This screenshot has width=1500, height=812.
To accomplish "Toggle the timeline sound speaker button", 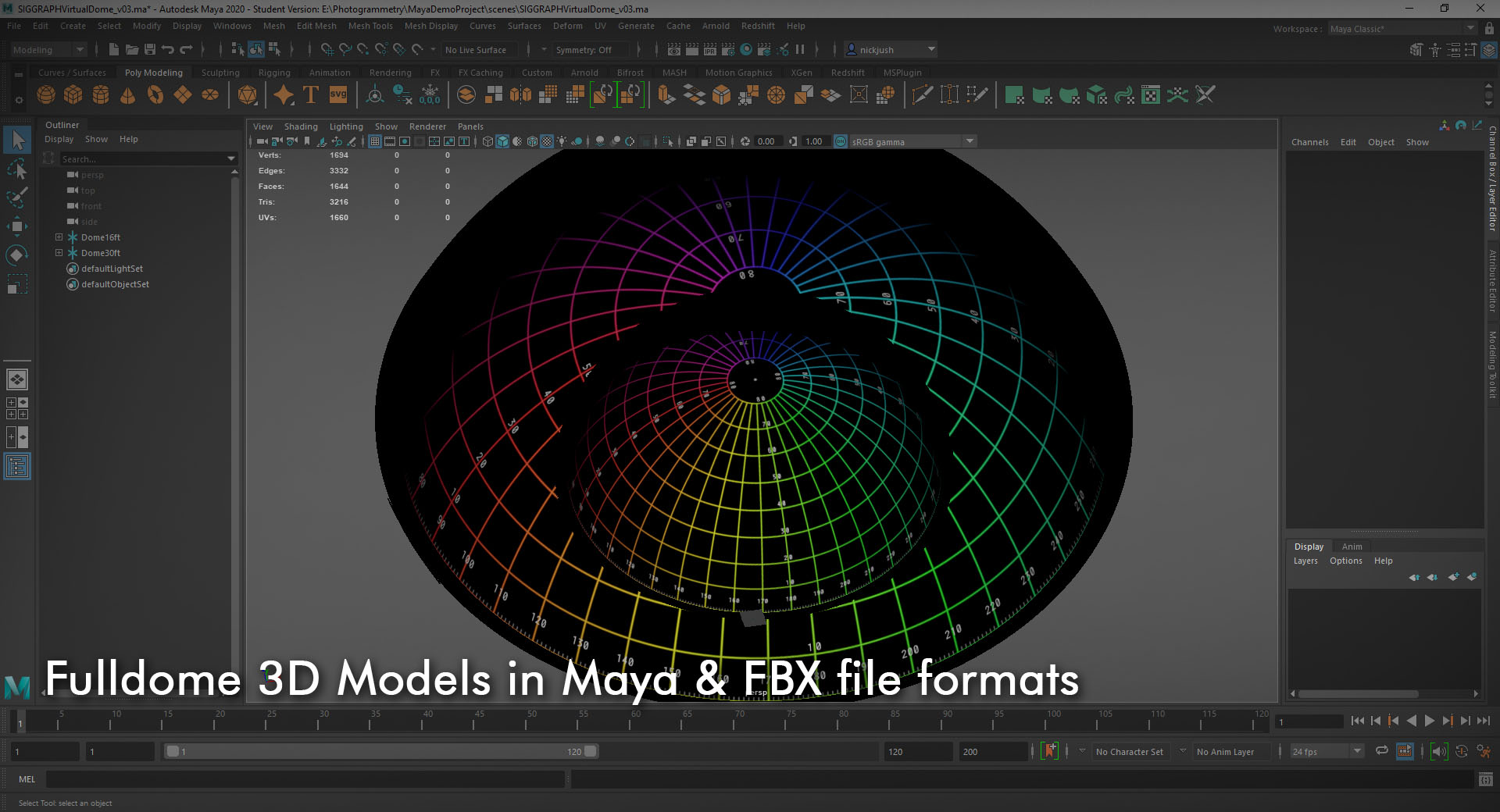I will (1439, 751).
